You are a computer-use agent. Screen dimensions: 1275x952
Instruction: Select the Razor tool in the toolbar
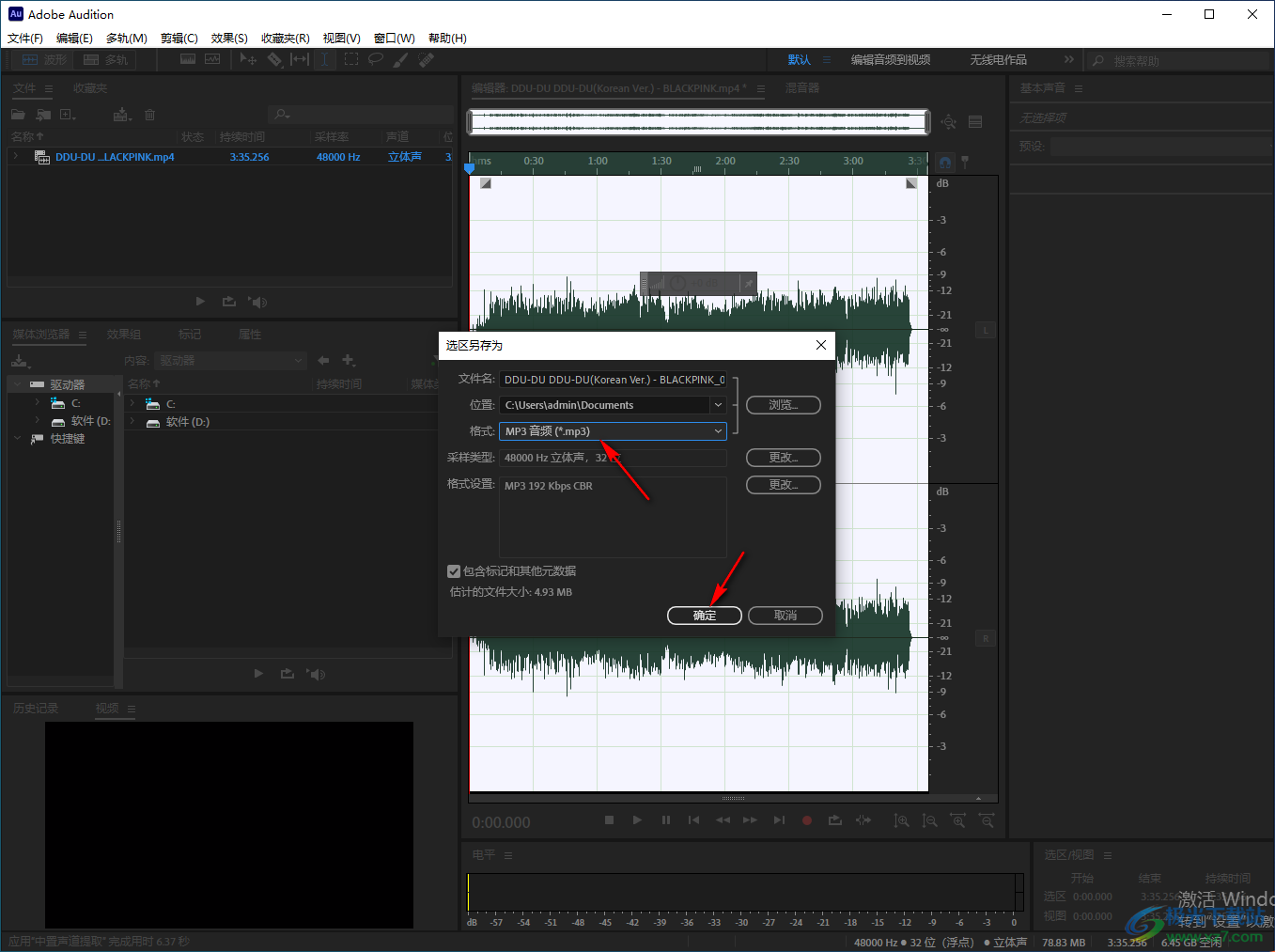click(274, 59)
